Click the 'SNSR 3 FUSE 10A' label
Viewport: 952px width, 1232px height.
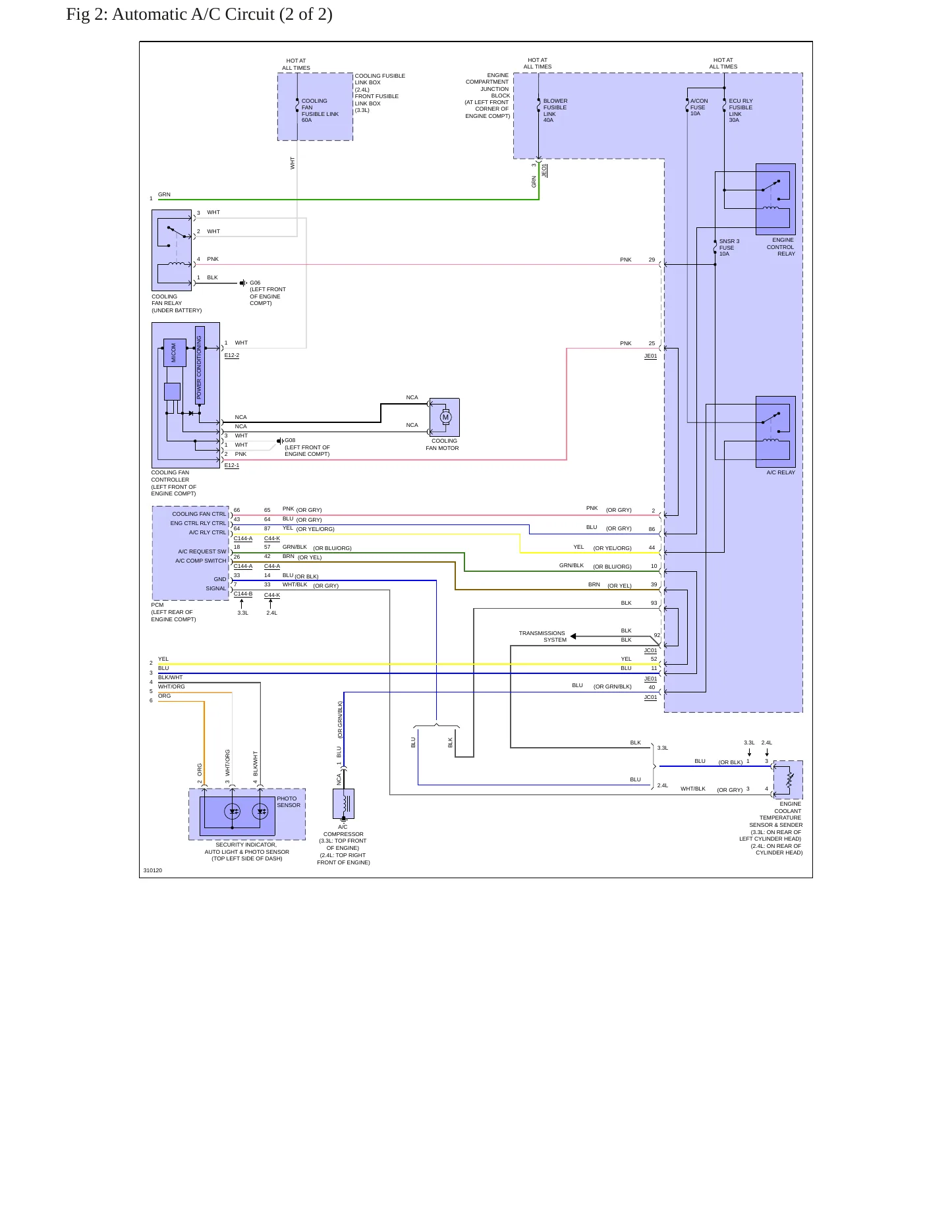(729, 248)
